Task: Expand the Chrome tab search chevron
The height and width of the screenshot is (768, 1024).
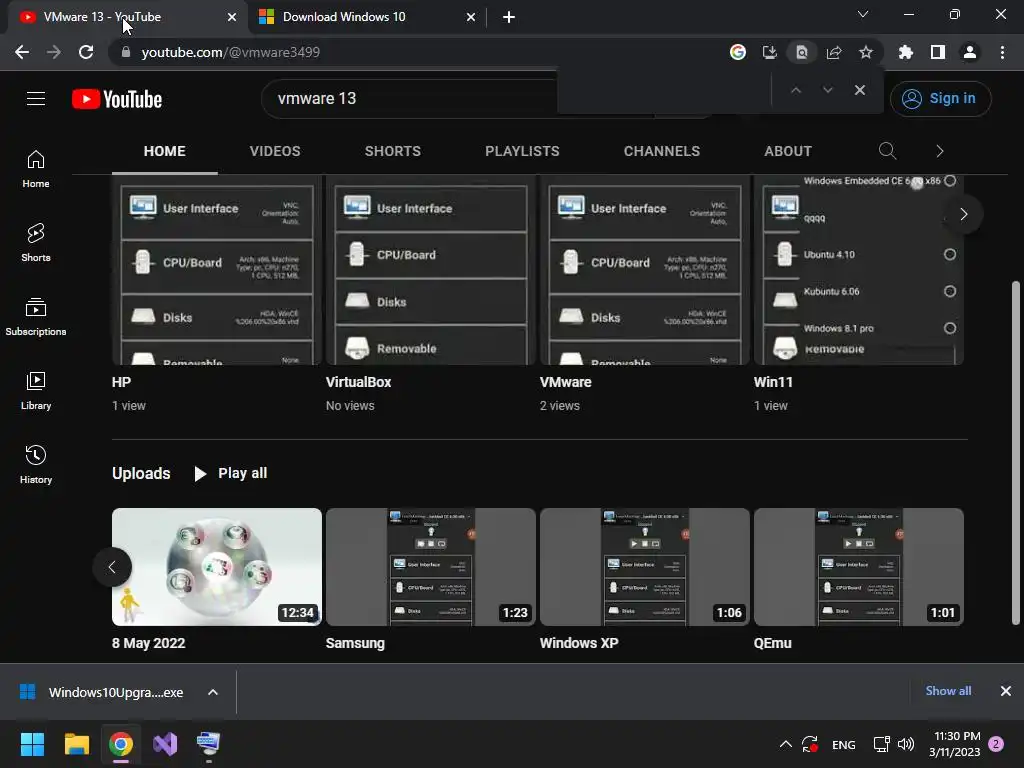Action: pos(863,14)
